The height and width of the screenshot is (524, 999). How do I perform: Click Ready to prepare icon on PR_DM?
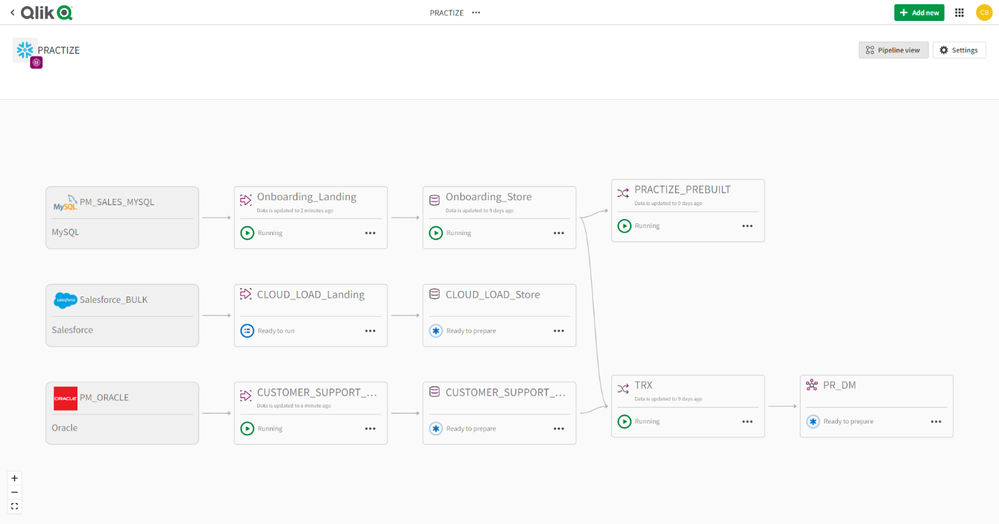[813, 421]
